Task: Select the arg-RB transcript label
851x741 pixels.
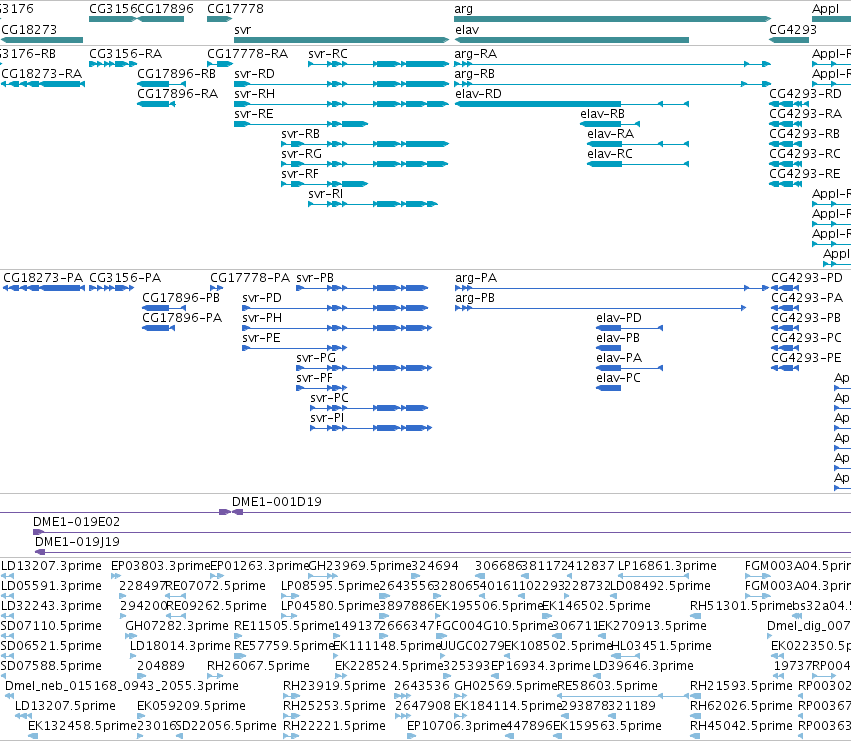Action: tap(475, 74)
